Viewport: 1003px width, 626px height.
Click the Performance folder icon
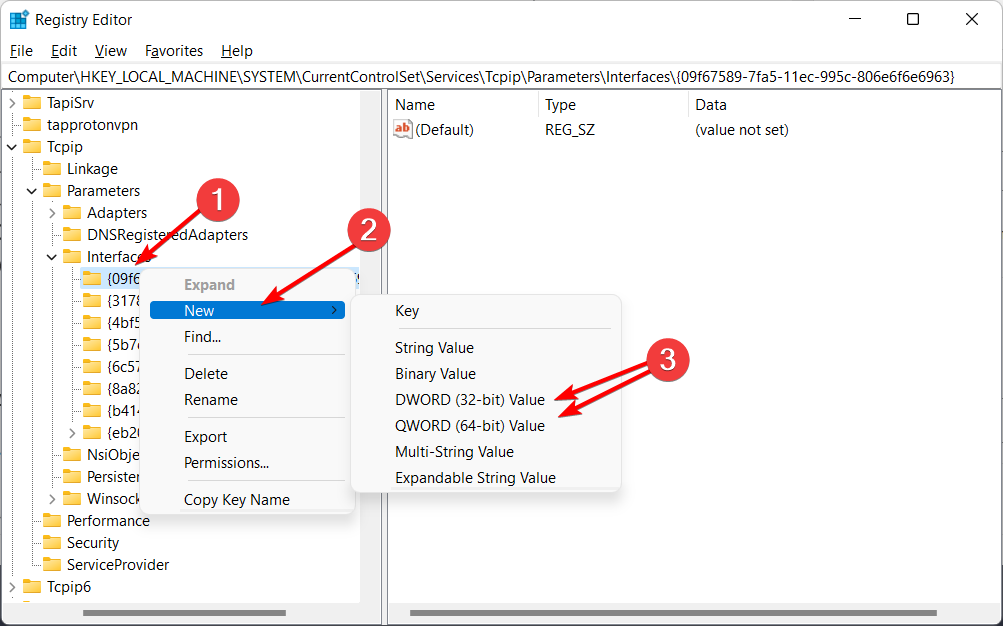click(55, 520)
